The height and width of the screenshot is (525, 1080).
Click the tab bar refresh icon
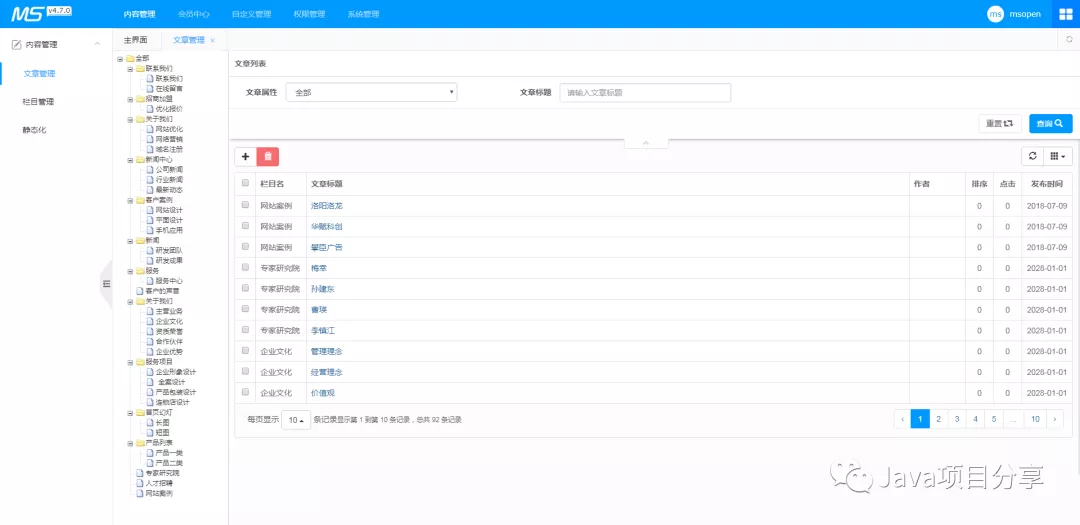tap(1069, 40)
